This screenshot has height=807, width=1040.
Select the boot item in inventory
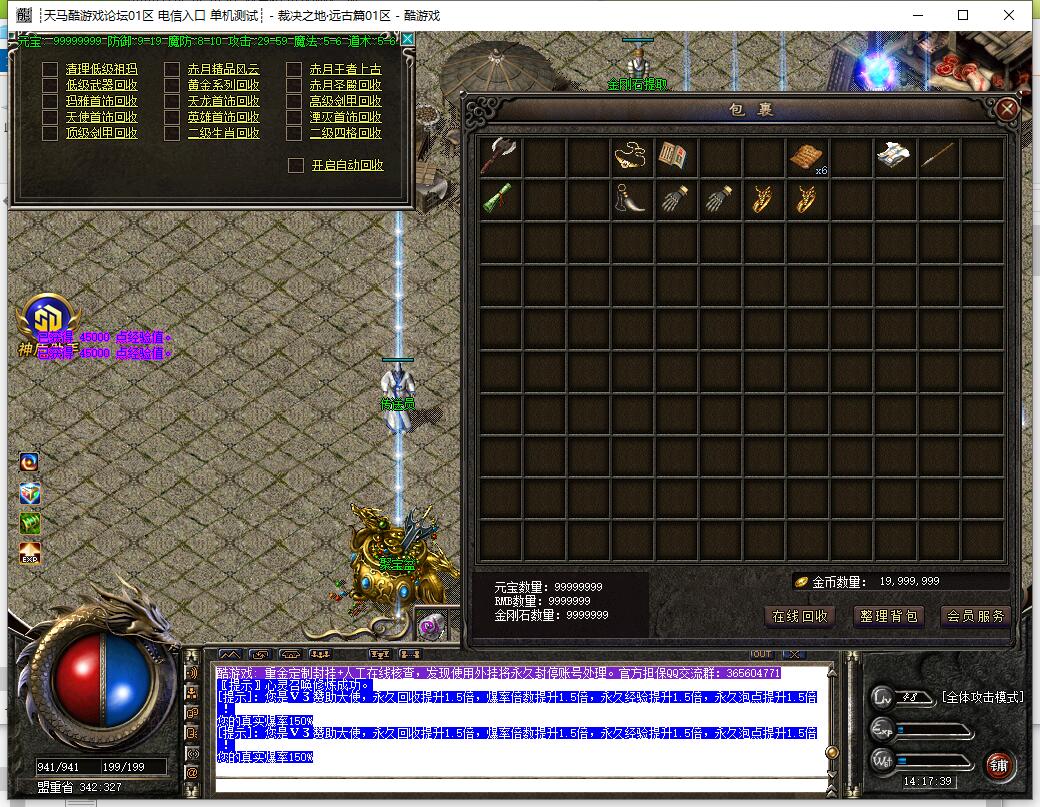tap(632, 200)
